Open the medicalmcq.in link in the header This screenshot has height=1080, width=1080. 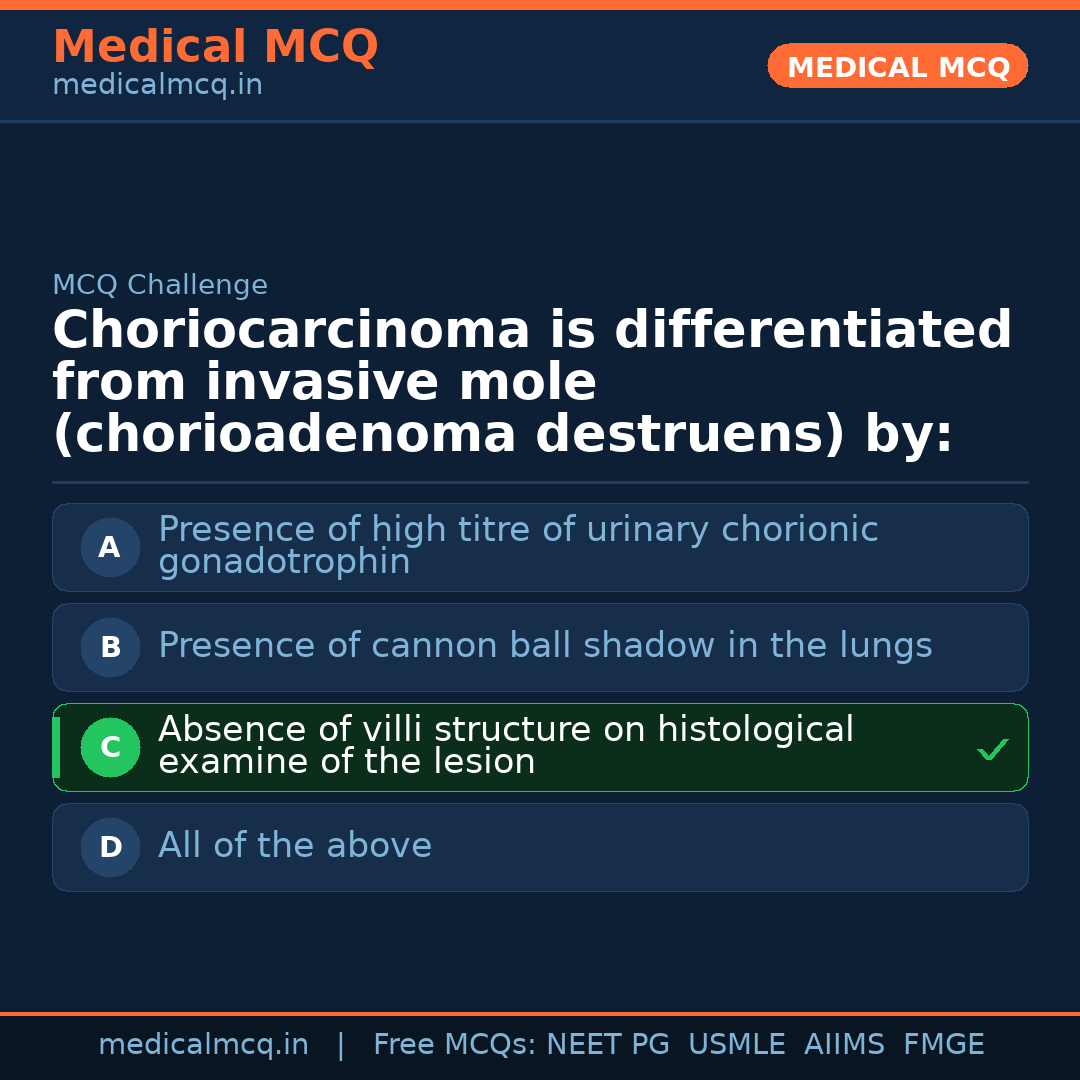(157, 86)
